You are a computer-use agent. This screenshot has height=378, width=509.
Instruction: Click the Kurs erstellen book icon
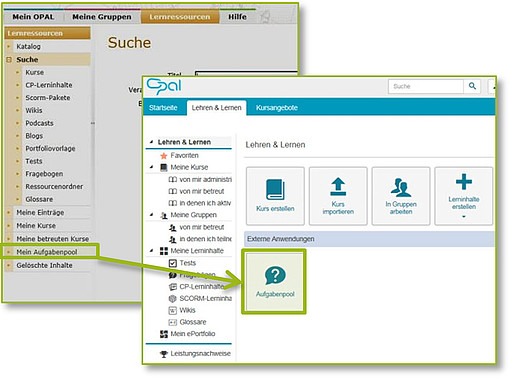tap(275, 189)
